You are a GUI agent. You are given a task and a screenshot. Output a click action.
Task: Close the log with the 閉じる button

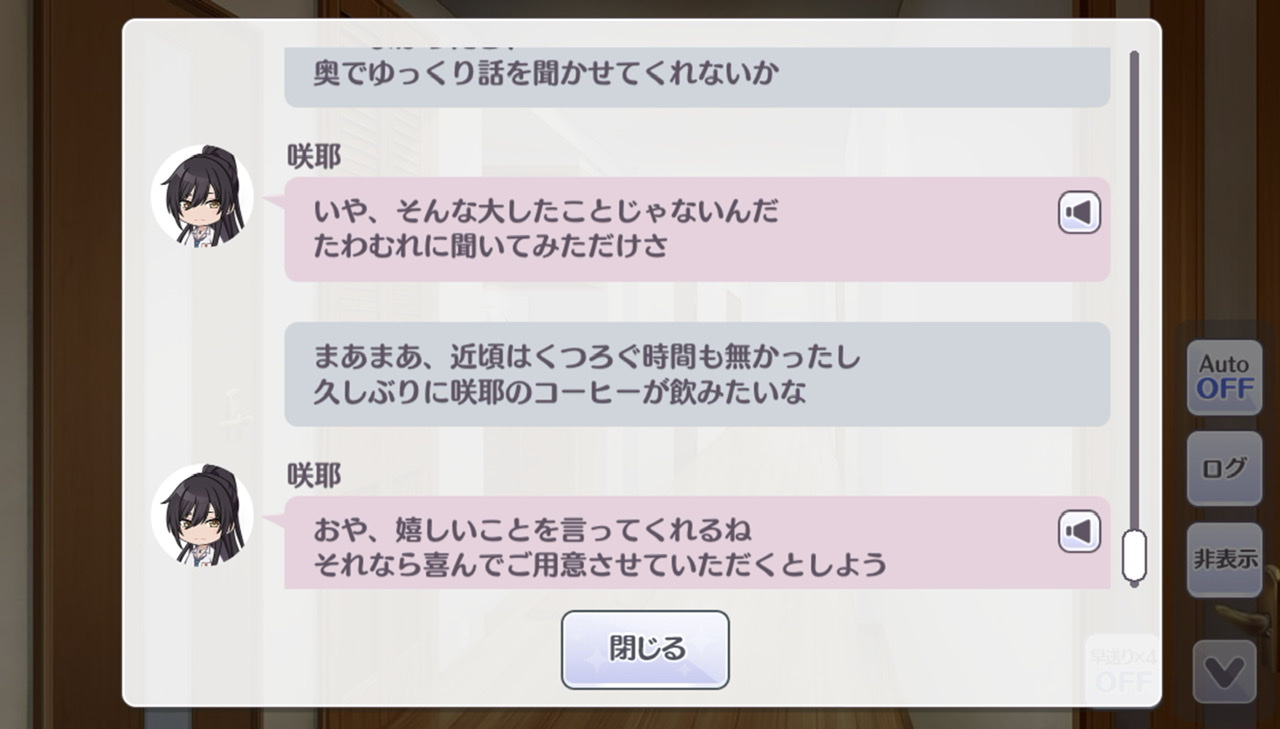645,649
